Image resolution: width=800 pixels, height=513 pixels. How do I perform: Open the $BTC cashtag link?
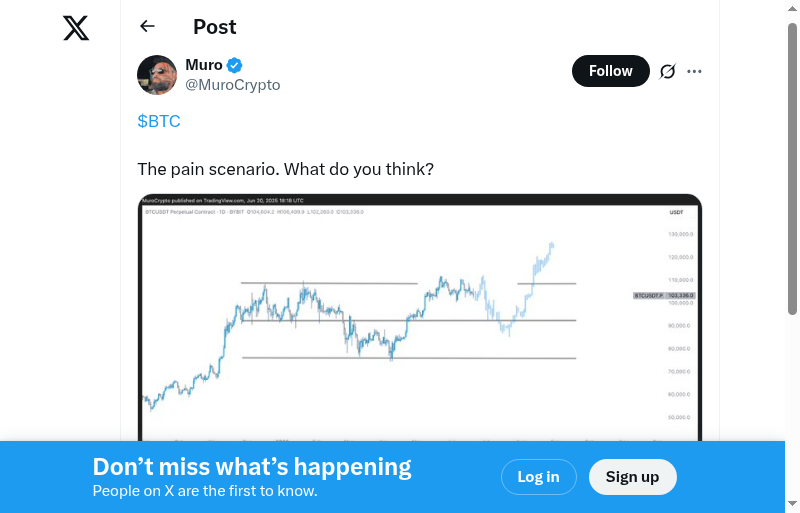(159, 121)
